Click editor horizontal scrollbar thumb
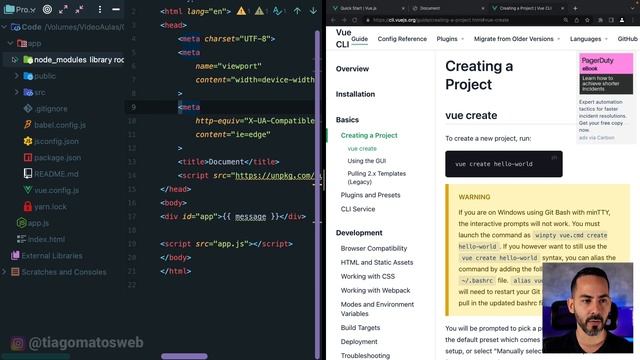Viewport: 640px width, 360px height. [x=184, y=356]
